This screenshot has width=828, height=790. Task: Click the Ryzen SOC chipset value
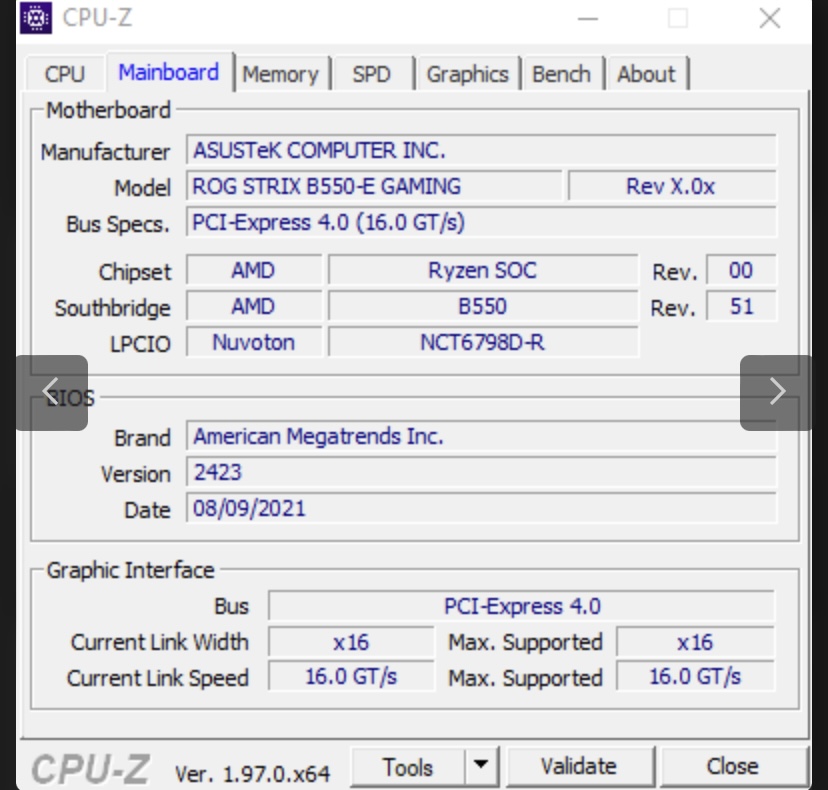[483, 270]
